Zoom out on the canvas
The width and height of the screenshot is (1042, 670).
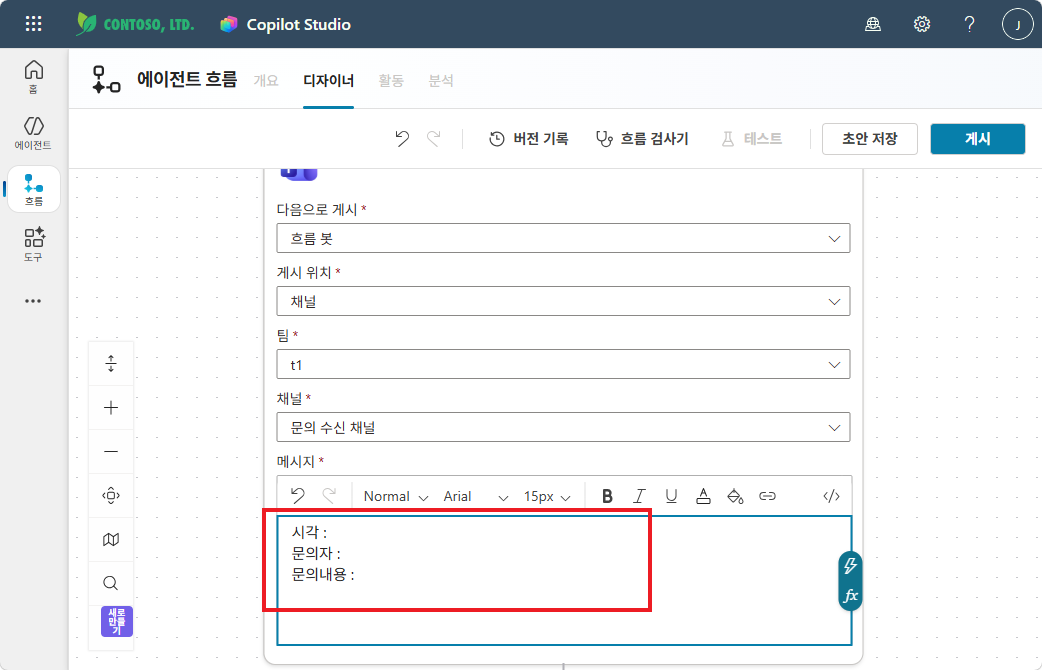click(x=111, y=451)
